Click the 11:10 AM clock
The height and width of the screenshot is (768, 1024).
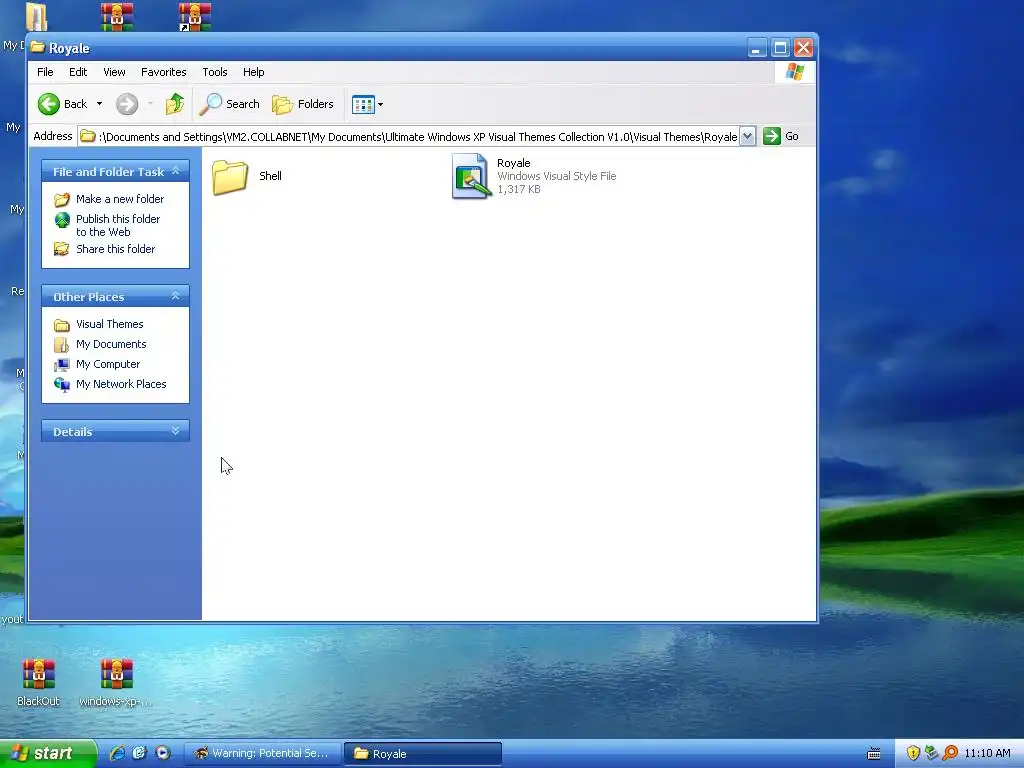[x=987, y=753]
